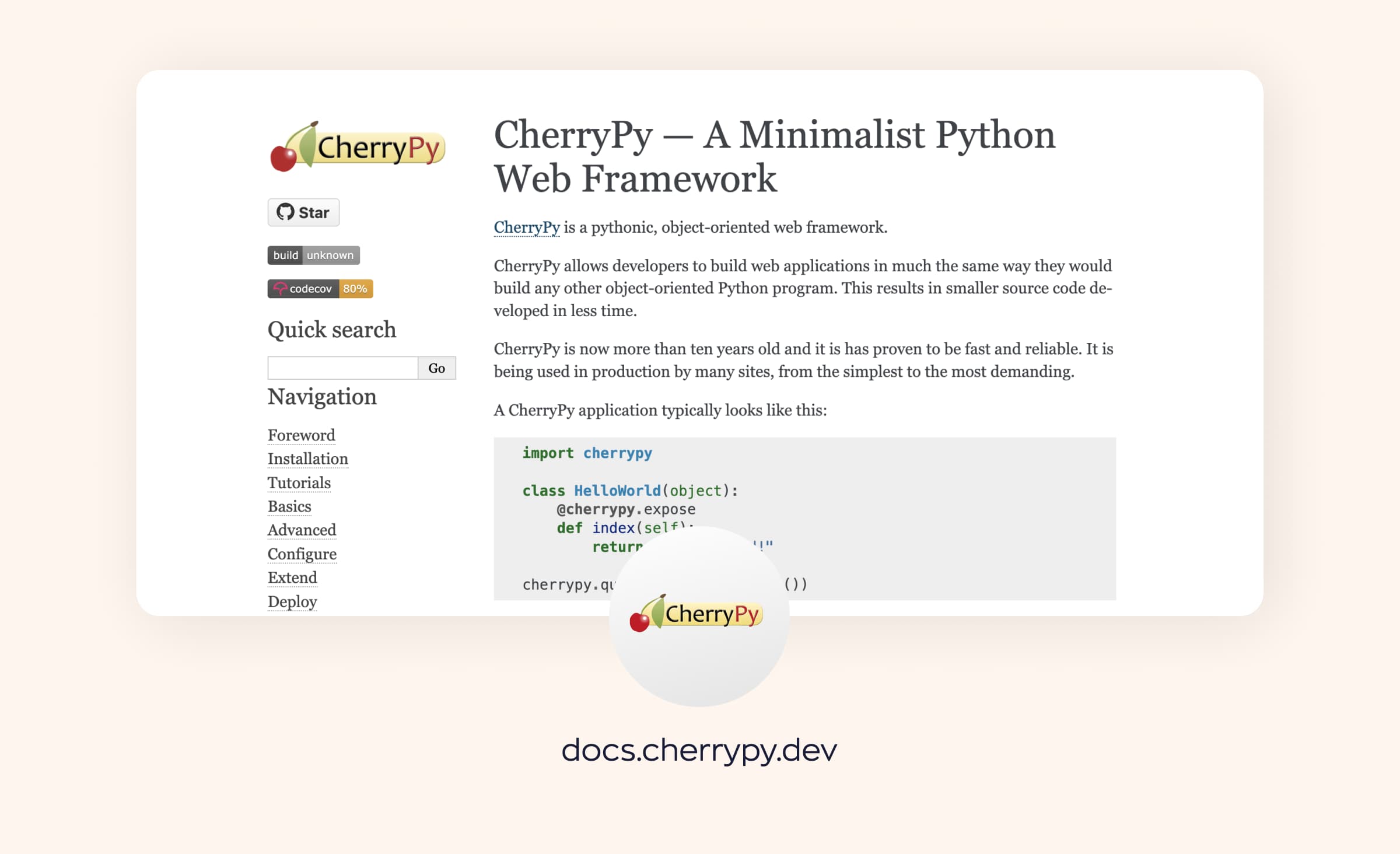Viewport: 1400px width, 854px height.
Task: Open the Installation navigation link
Action: point(308,459)
